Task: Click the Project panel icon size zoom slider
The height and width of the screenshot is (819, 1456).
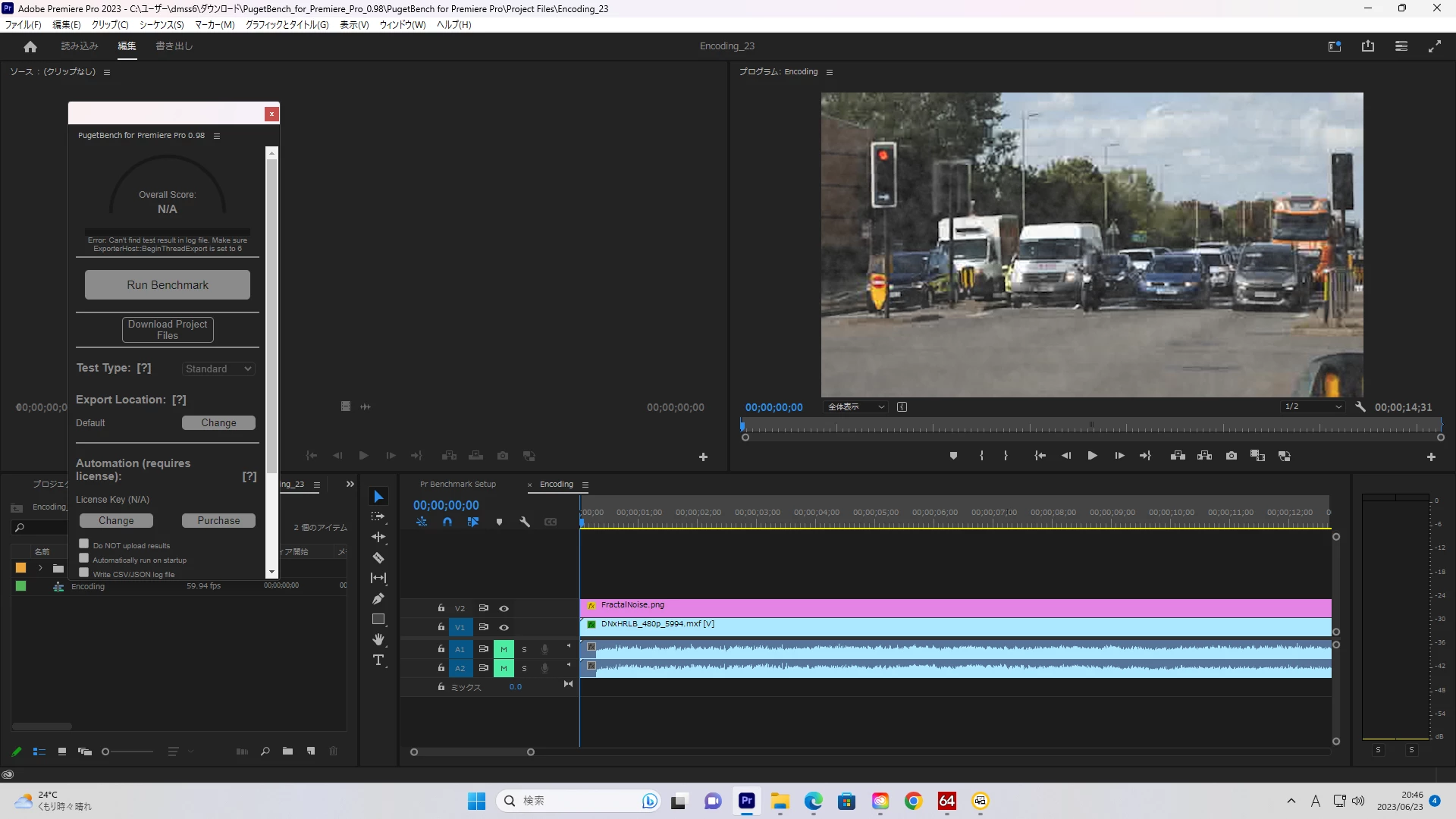Action: pyautogui.click(x=129, y=752)
